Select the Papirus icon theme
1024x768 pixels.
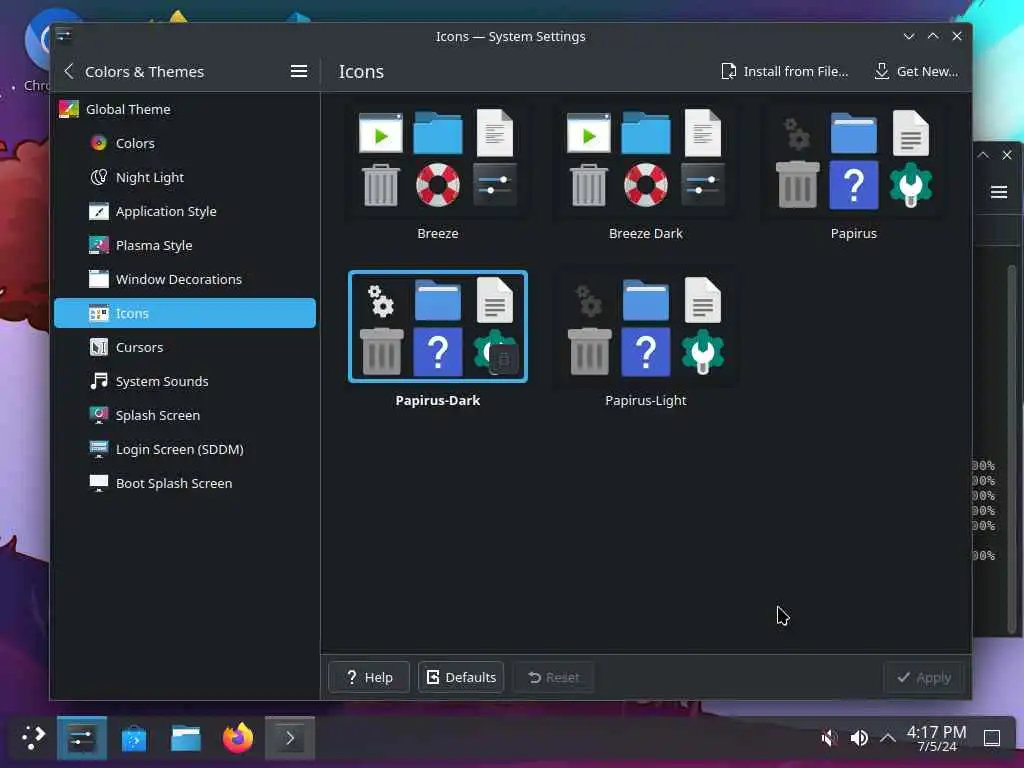[x=854, y=160]
